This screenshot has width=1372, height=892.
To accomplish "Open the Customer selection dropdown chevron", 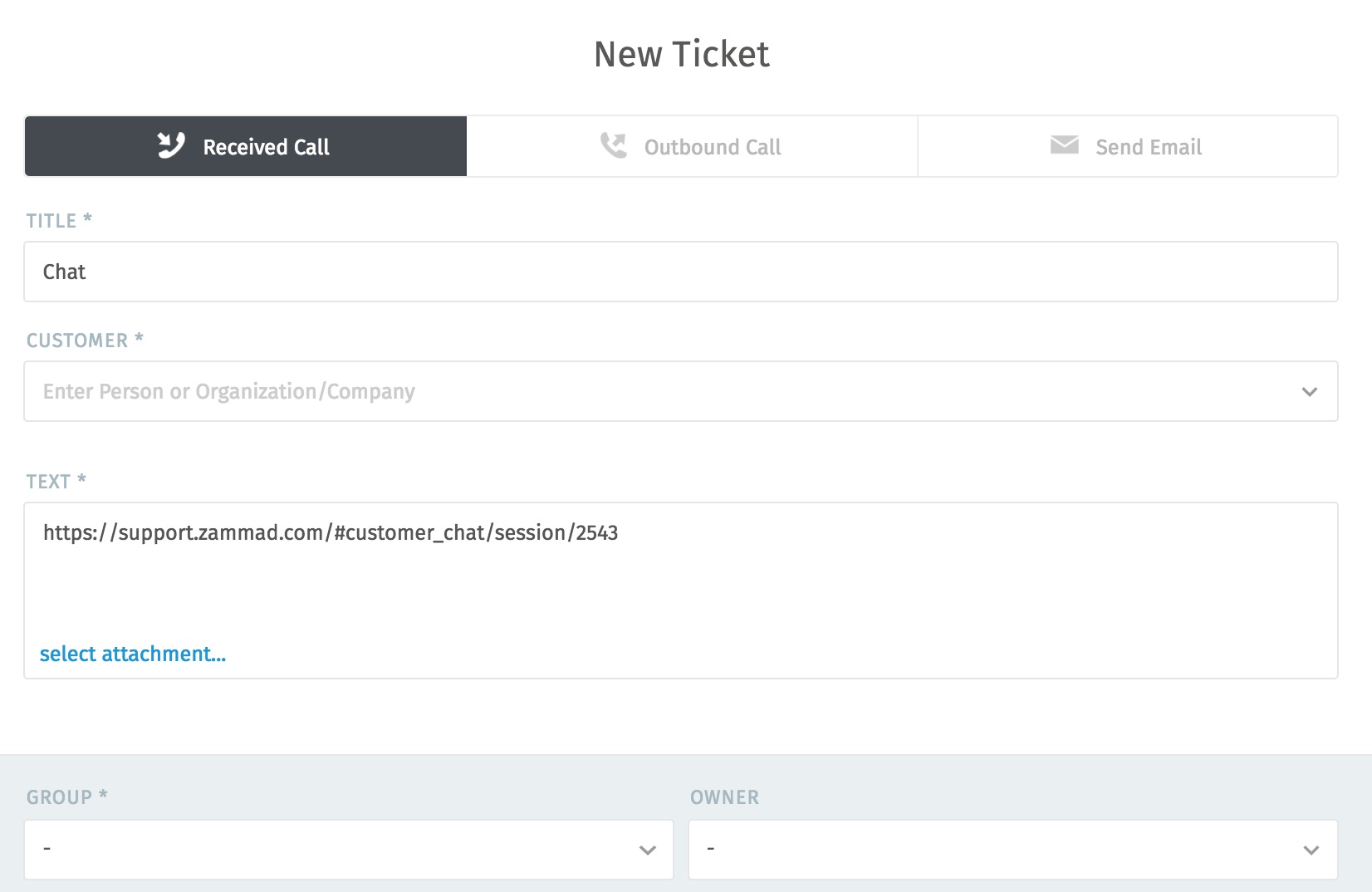I will pyautogui.click(x=1310, y=391).
